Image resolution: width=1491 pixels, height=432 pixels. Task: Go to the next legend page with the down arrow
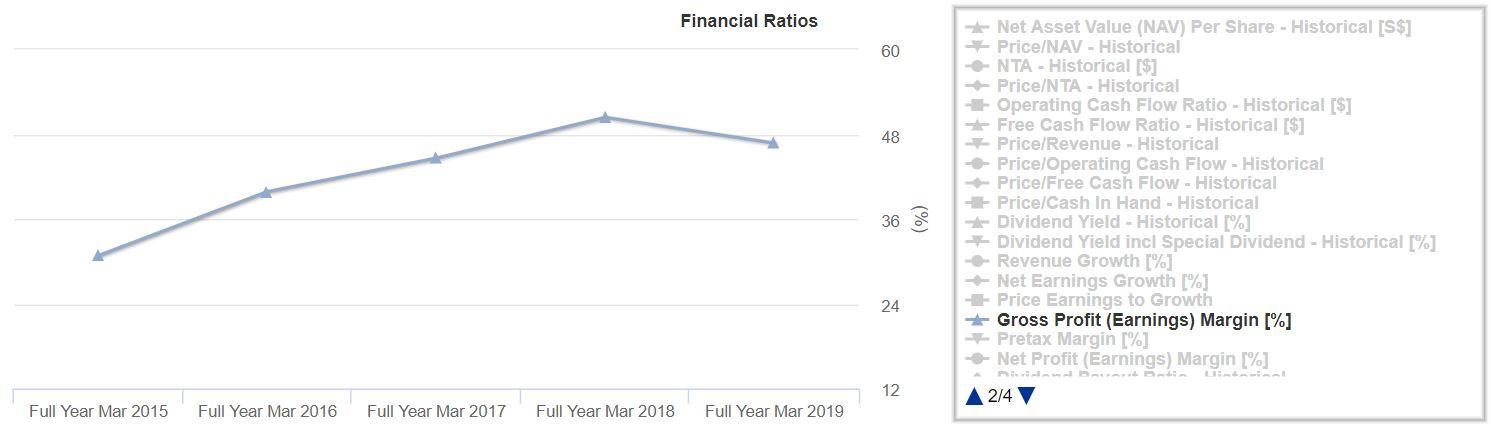click(x=1026, y=396)
